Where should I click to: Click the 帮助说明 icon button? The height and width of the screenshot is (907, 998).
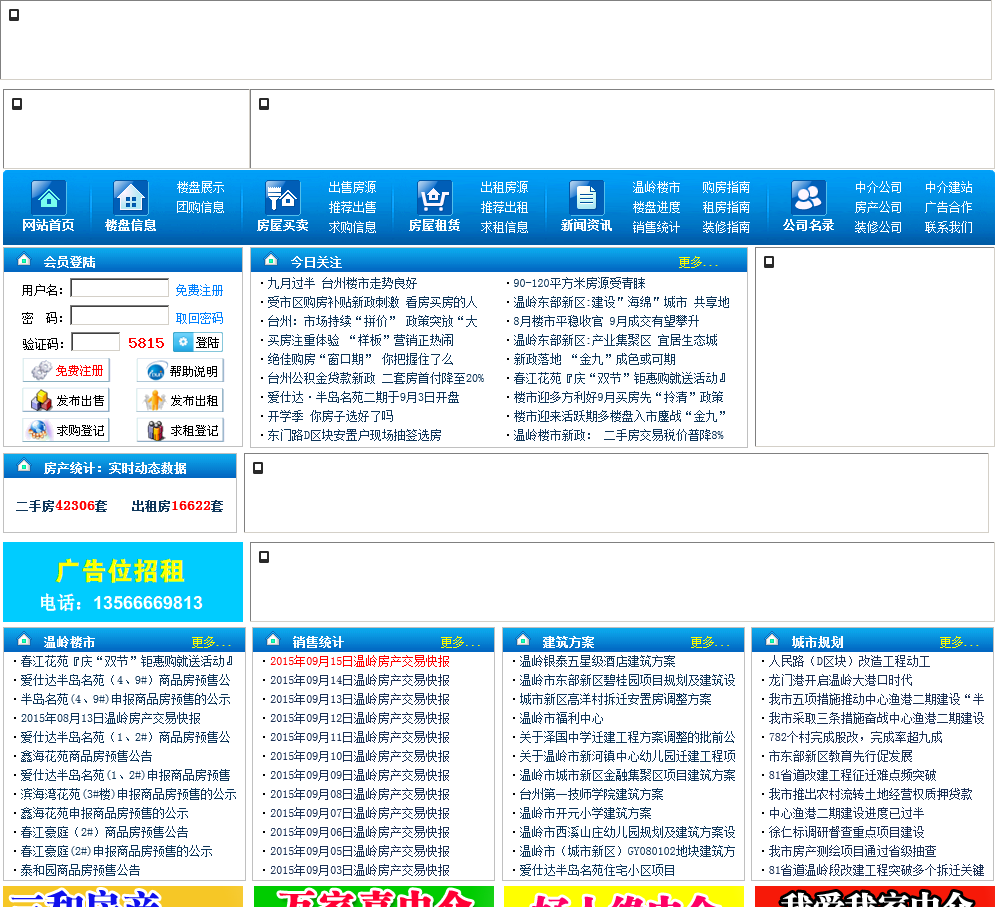coord(180,370)
